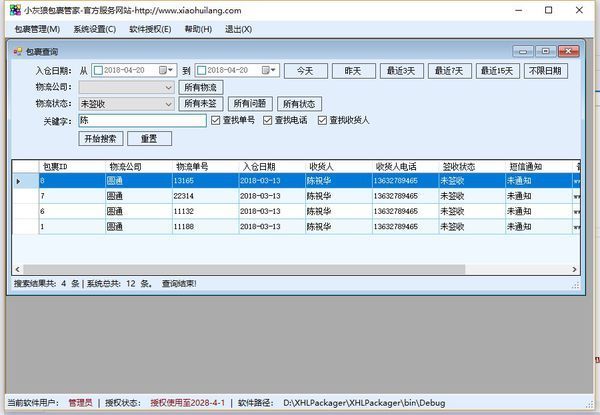Open the 帮助(H) menu
The height and width of the screenshot is (415, 600).
coord(198,29)
